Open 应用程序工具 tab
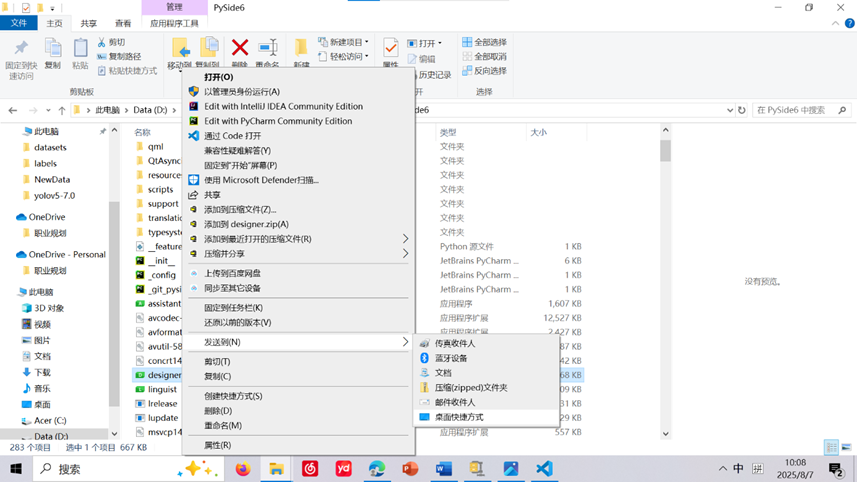This screenshot has height=482, width=857. (x=174, y=23)
